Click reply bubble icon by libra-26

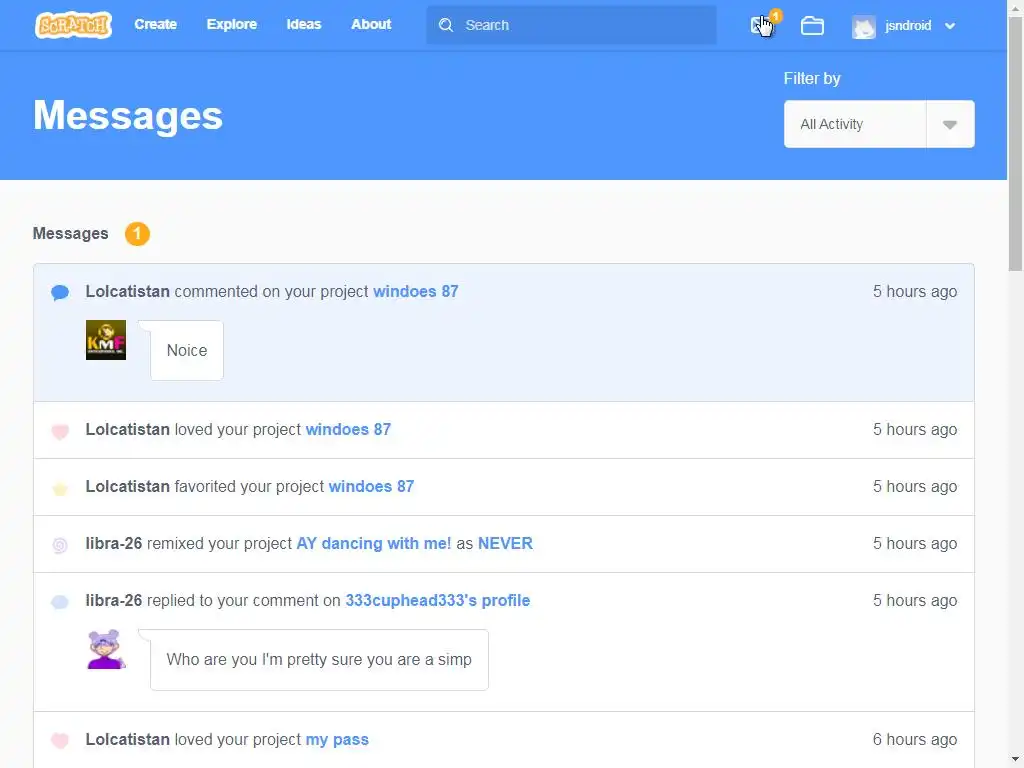click(x=60, y=601)
